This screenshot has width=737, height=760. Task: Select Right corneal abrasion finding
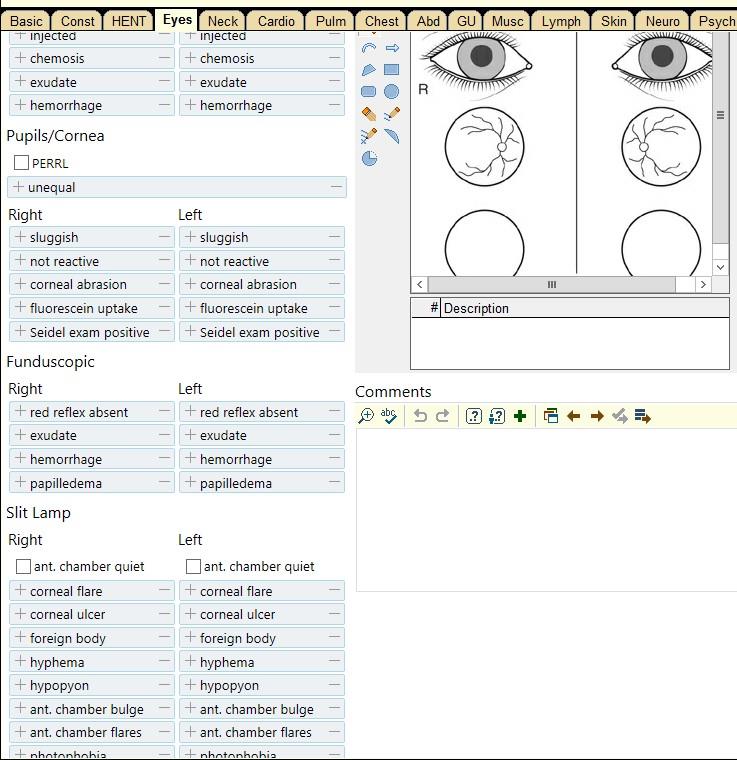[x=78, y=285]
